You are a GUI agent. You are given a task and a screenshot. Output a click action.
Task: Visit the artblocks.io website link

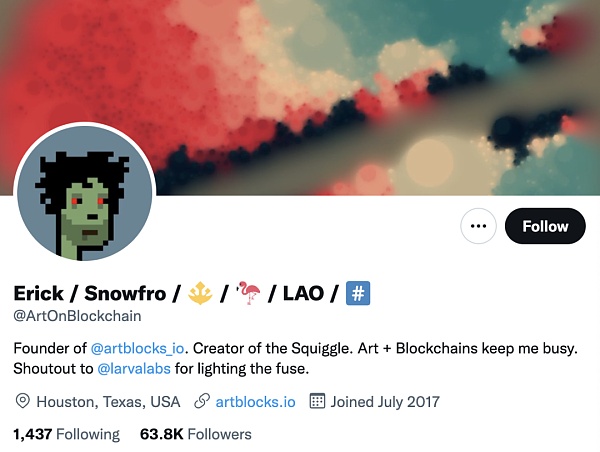256,402
